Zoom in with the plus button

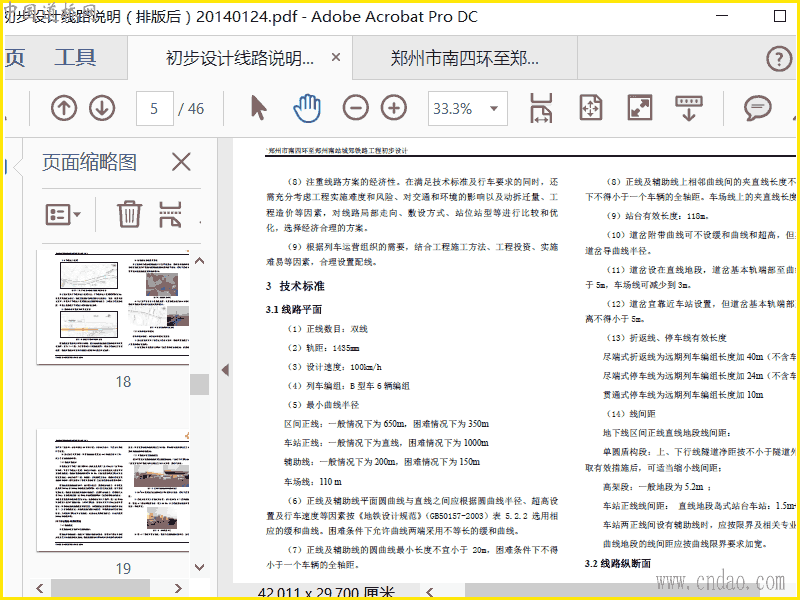394,108
